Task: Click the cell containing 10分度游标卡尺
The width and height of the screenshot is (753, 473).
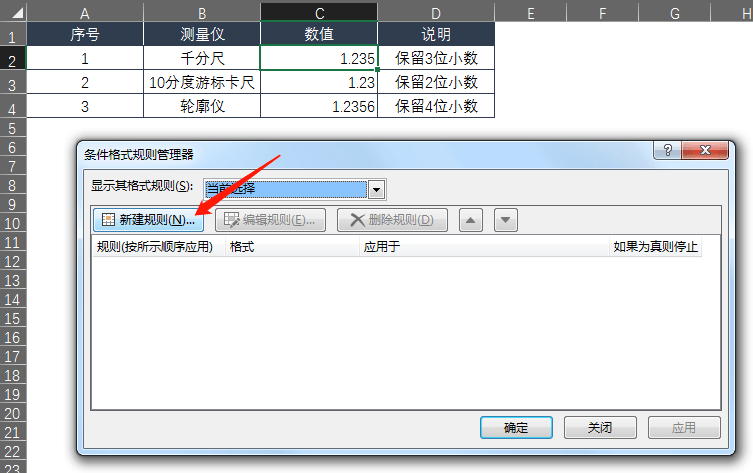Action: (202, 82)
